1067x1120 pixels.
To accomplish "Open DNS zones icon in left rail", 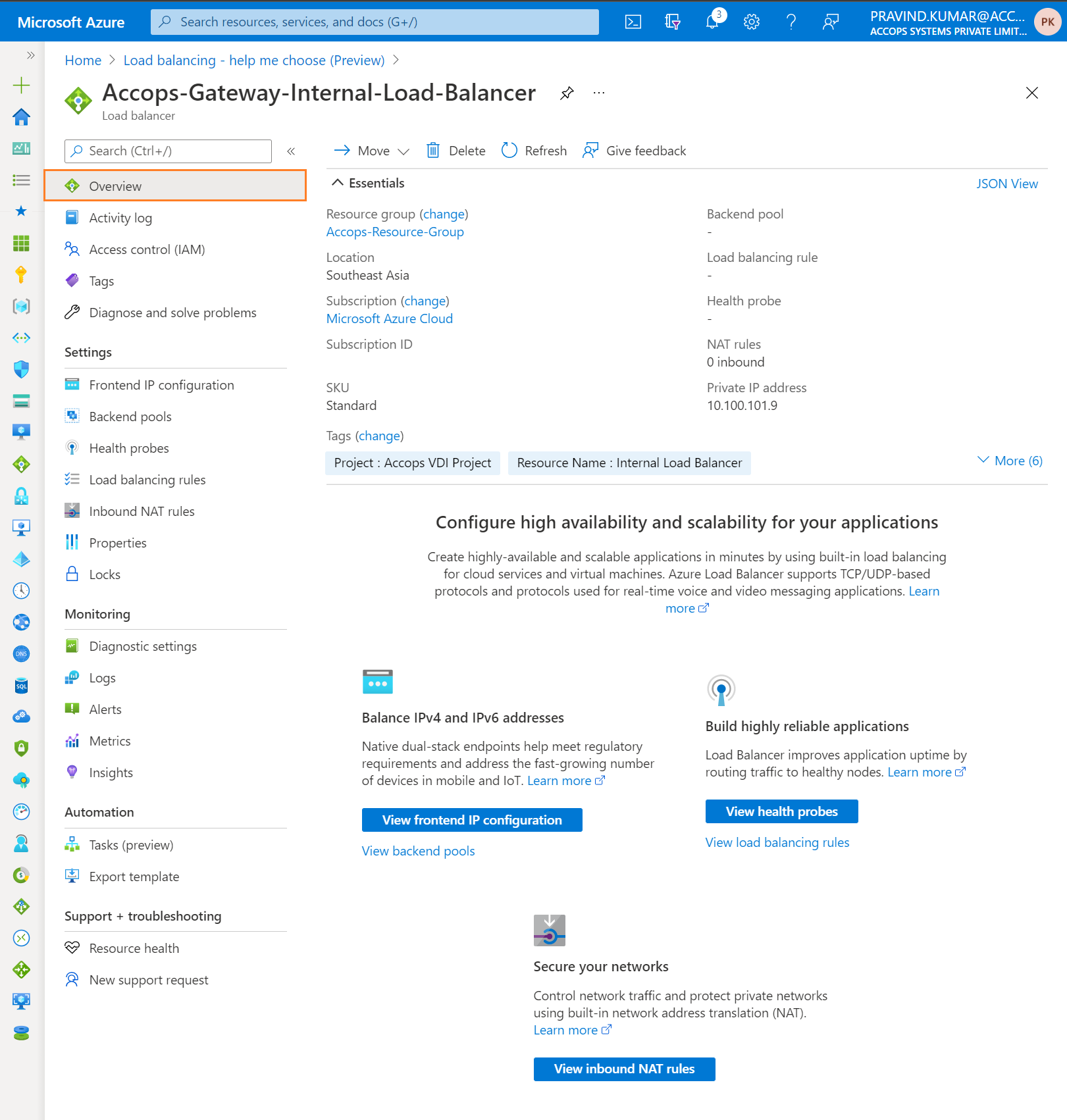I will 22,653.
